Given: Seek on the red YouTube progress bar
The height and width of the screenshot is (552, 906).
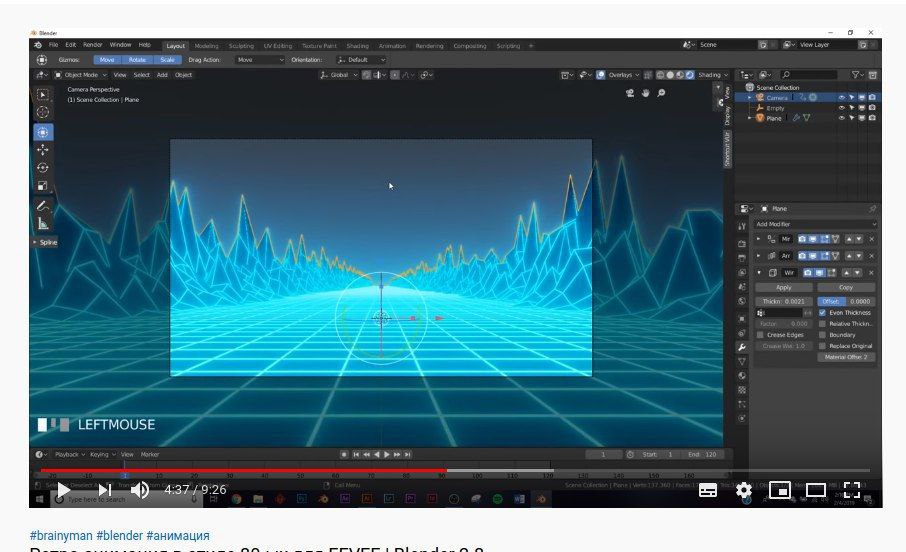Looking at the screenshot, I should (x=243, y=471).
